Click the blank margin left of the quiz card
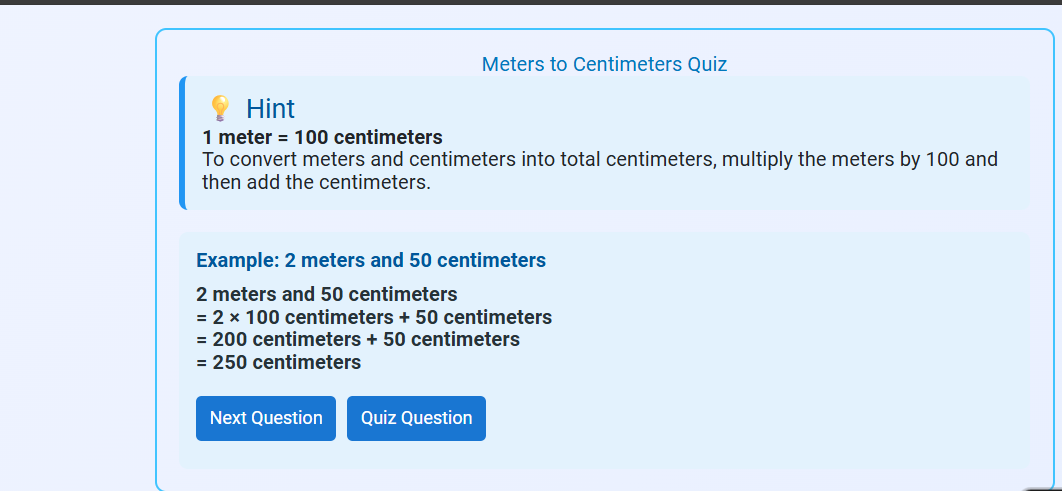The width and height of the screenshot is (1062, 491). click(x=75, y=250)
